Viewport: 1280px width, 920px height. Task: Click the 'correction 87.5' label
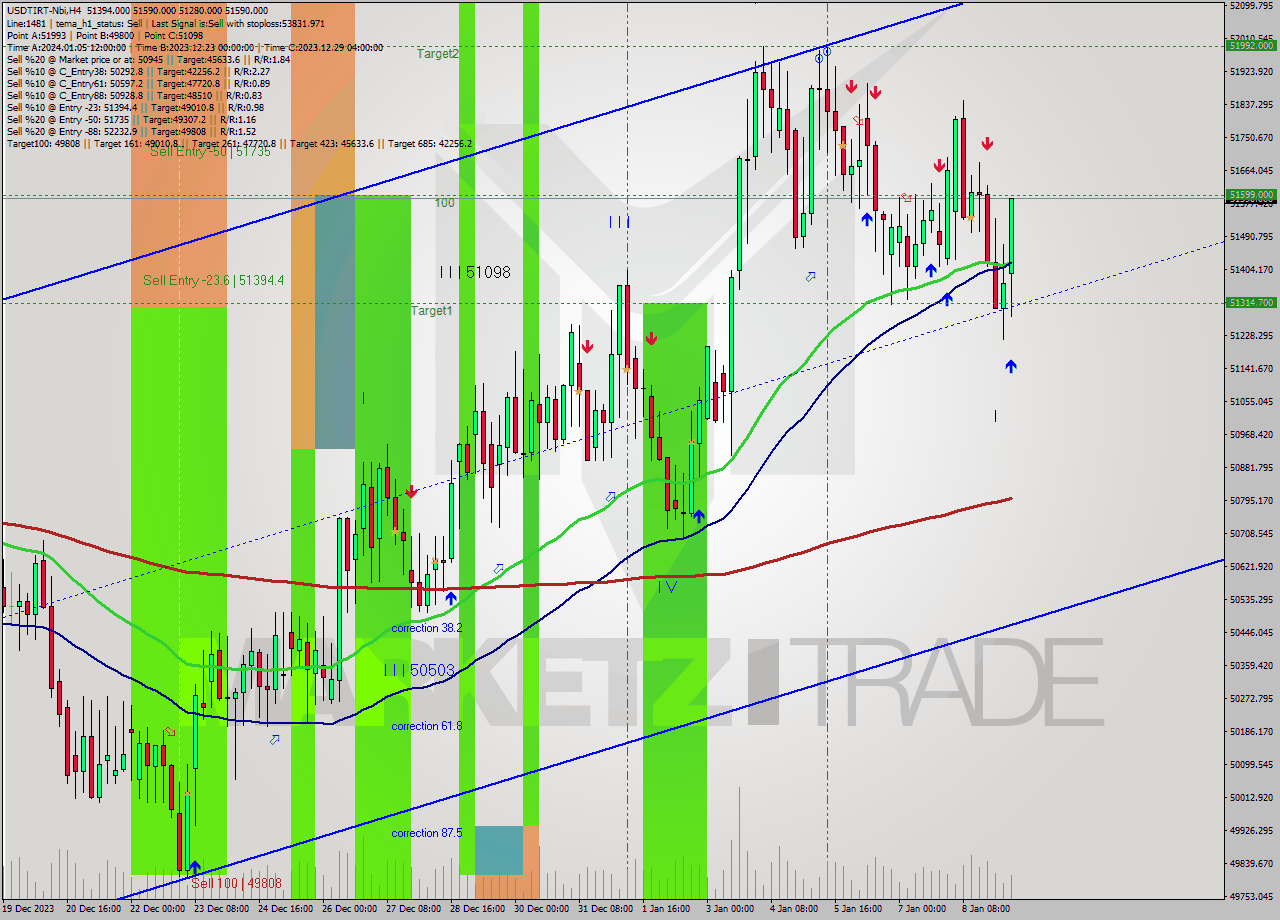pyautogui.click(x=427, y=833)
